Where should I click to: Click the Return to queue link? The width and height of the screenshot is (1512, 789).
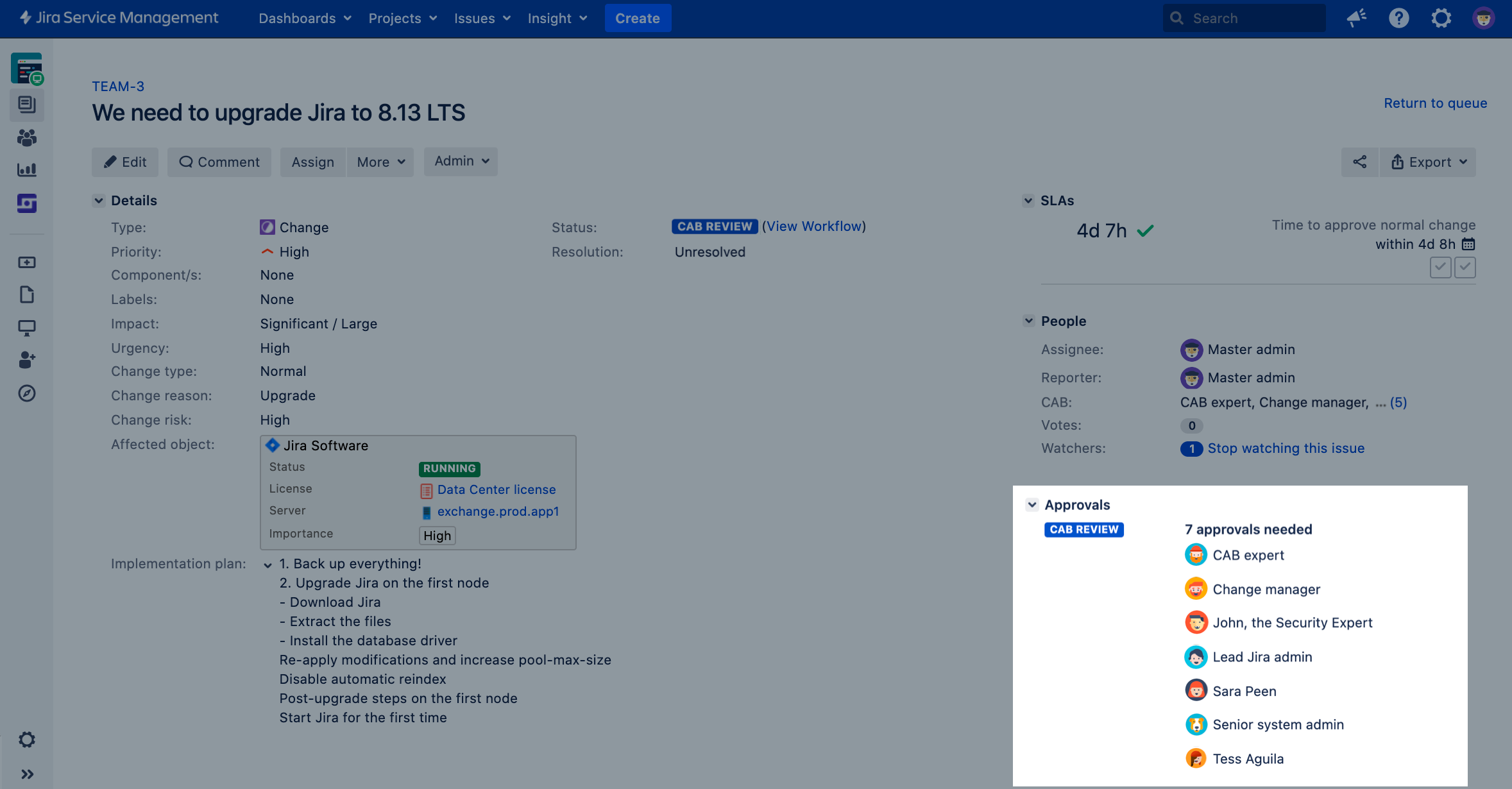tap(1435, 103)
